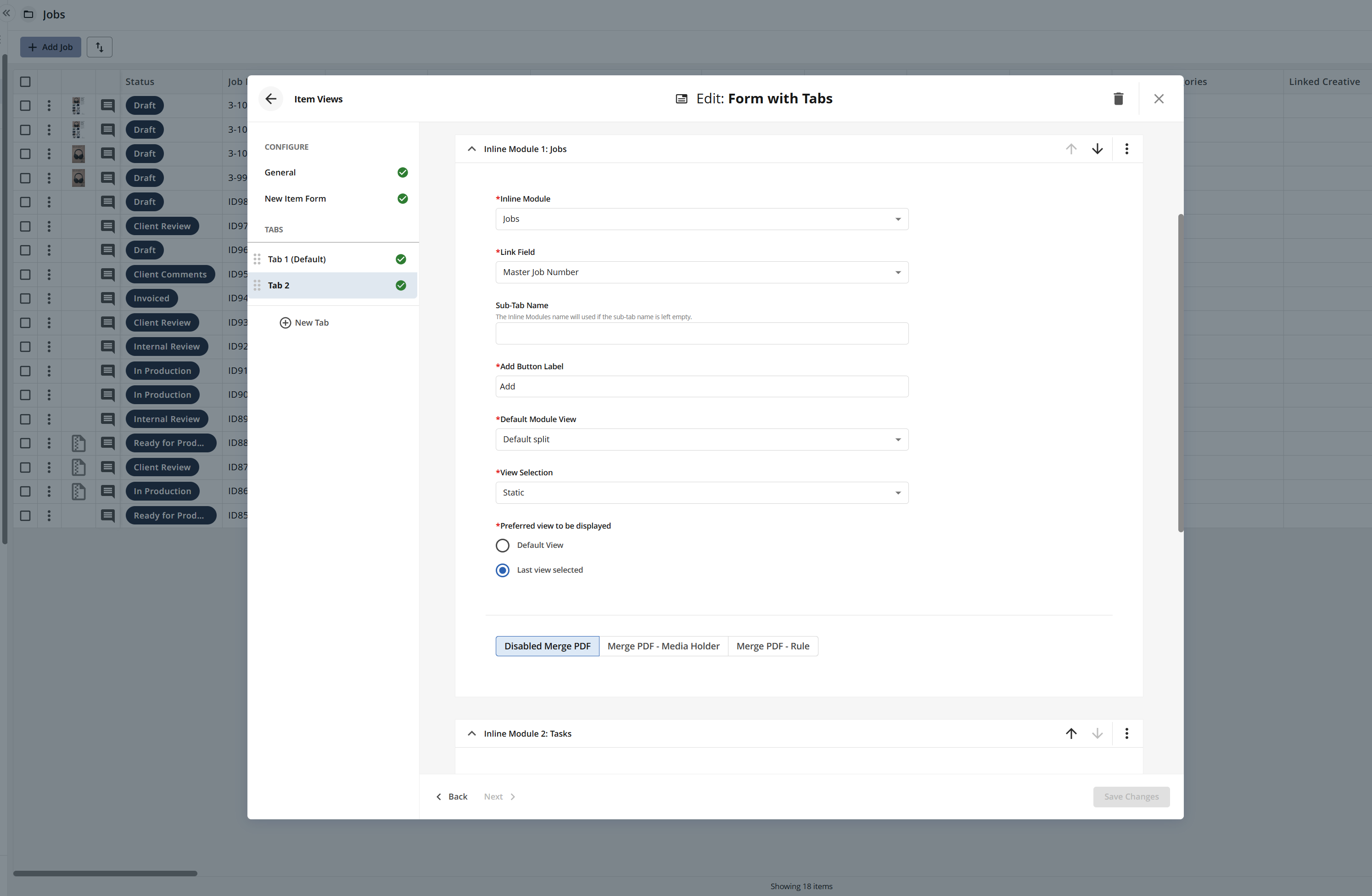1372x896 pixels.
Task: Click the dialog's vertical scrollbar
Action: coord(1181,373)
